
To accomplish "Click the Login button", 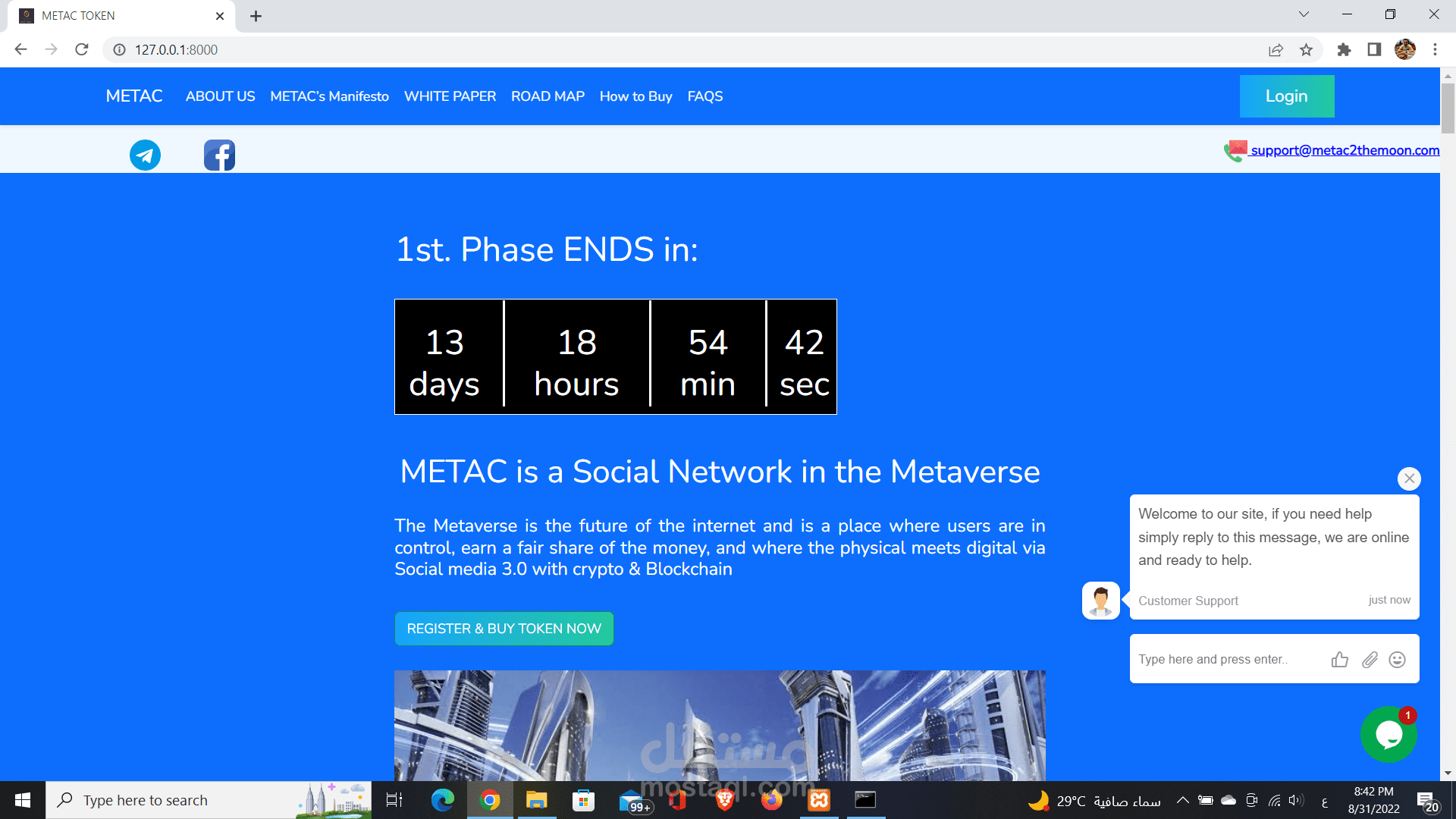I will click(x=1286, y=96).
